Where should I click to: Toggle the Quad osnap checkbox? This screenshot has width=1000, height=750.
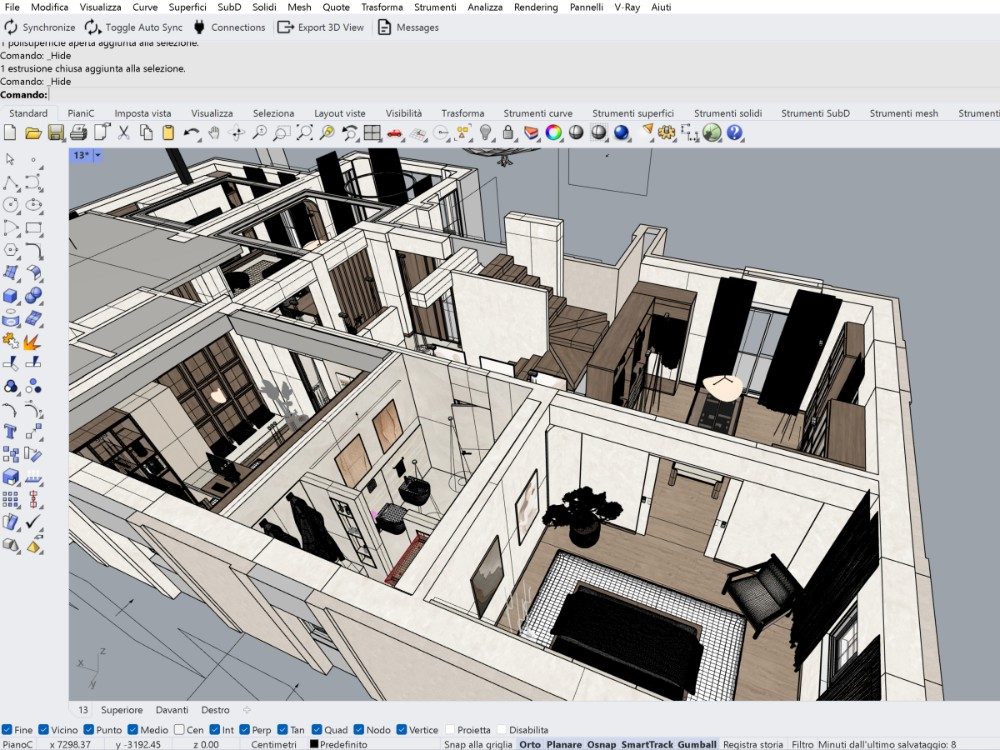[317, 730]
